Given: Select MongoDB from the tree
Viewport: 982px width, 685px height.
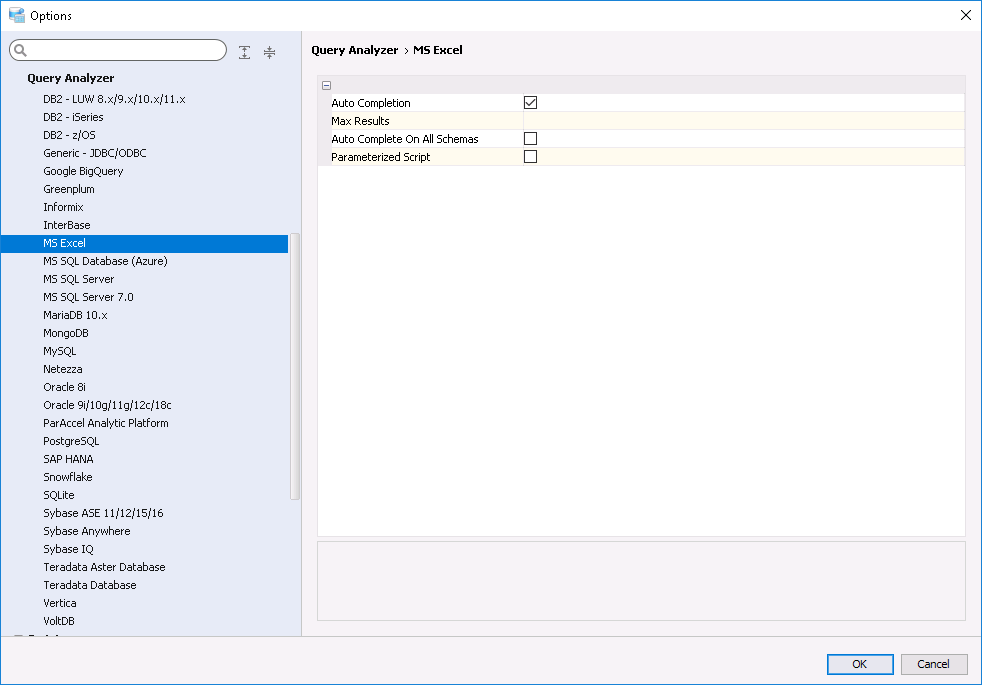Looking at the screenshot, I should pyautogui.click(x=66, y=333).
